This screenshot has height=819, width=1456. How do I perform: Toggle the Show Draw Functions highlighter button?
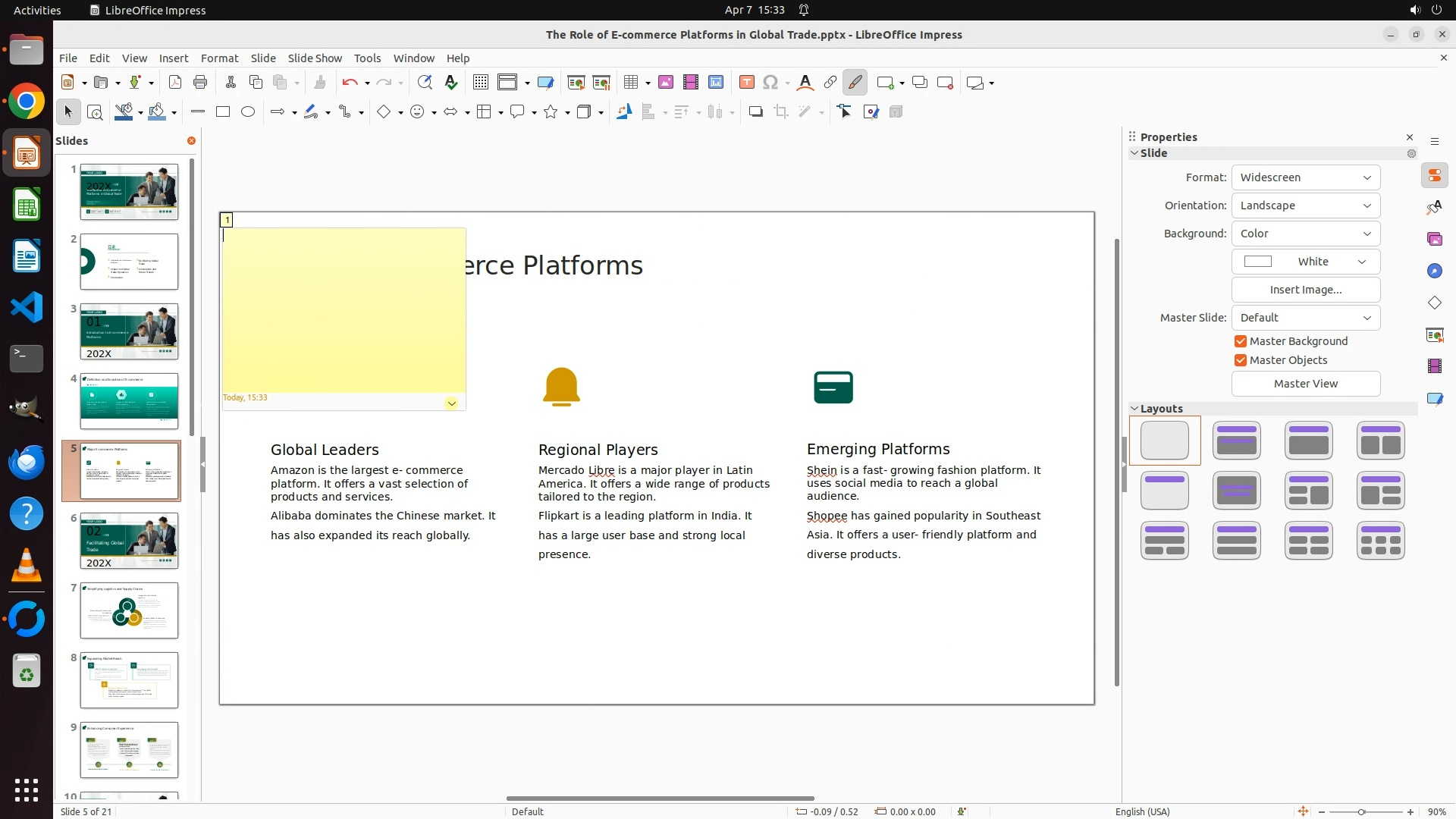[855, 83]
